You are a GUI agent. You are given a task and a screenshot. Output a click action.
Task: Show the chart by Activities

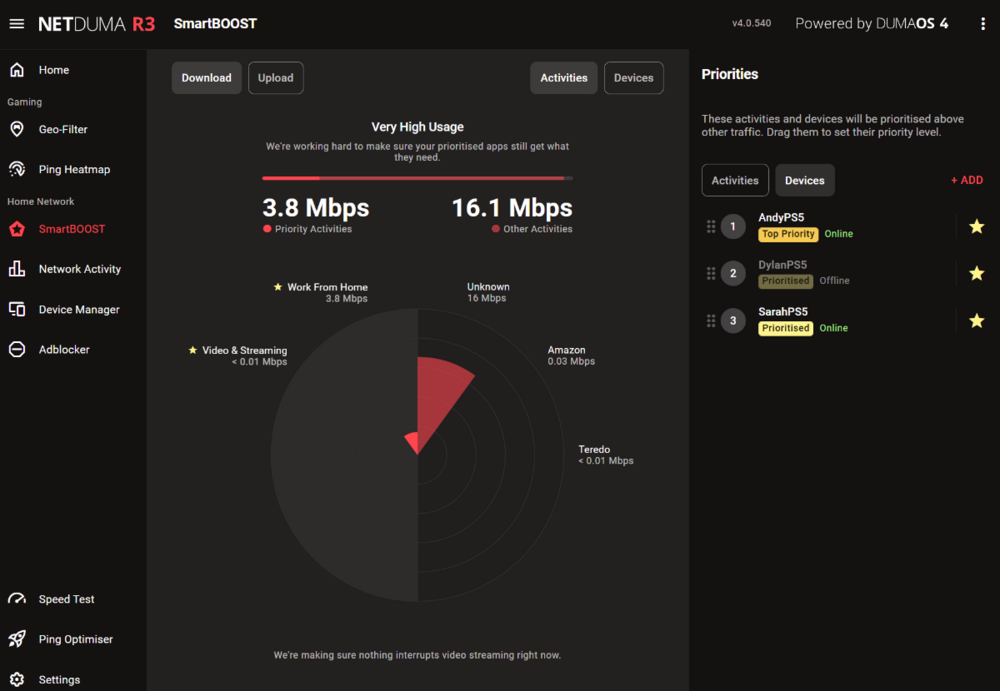pos(564,78)
